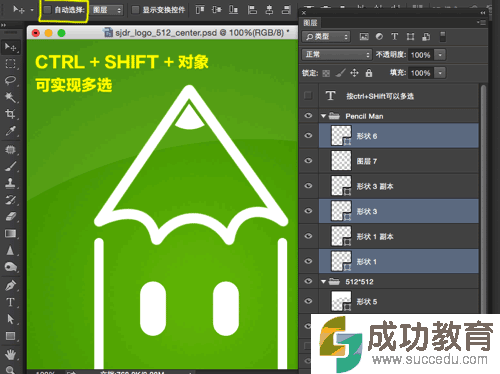Hide the 形状 6 layer

pos(309,135)
